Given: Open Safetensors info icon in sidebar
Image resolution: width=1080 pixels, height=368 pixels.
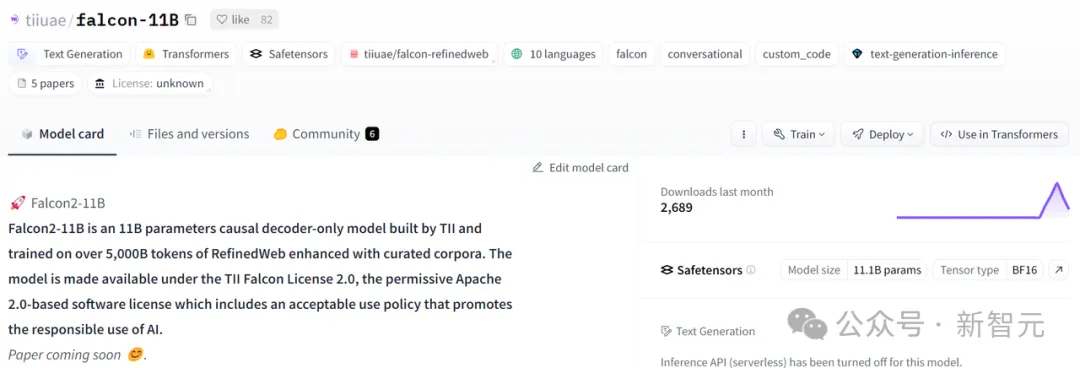Looking at the screenshot, I should (751, 270).
